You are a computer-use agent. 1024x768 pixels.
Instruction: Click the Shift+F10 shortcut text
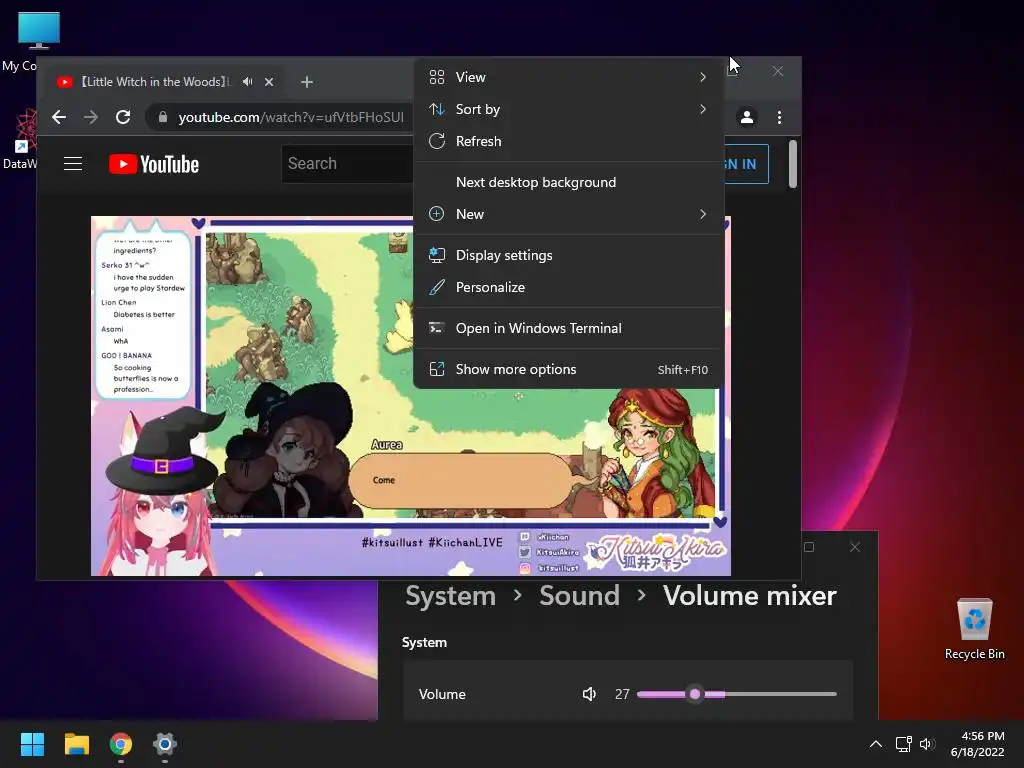tap(682, 370)
